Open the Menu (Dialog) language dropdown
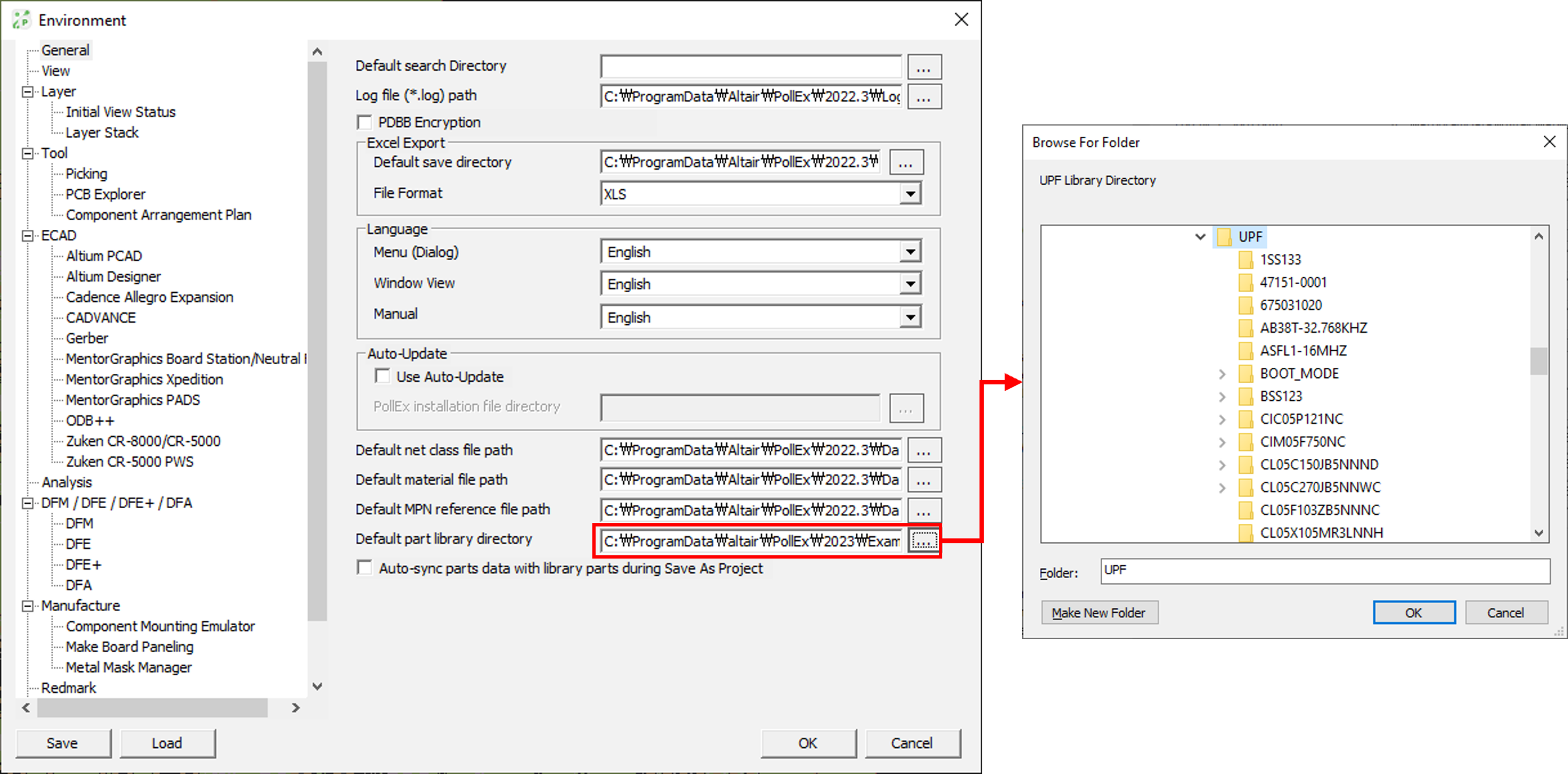Image resolution: width=1568 pixels, height=774 pixels. (x=910, y=252)
